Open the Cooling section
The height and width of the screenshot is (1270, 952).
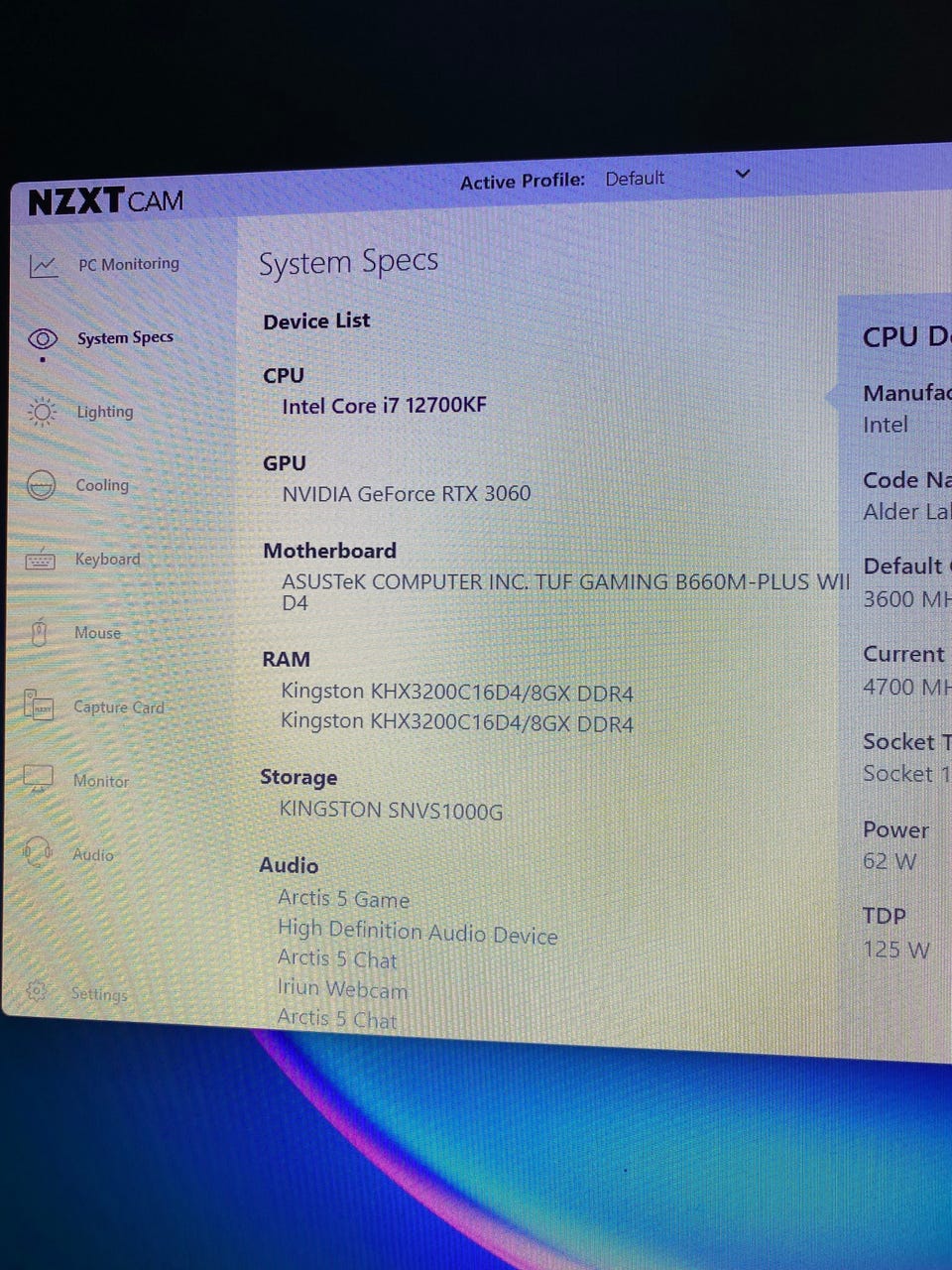pyautogui.click(x=102, y=485)
